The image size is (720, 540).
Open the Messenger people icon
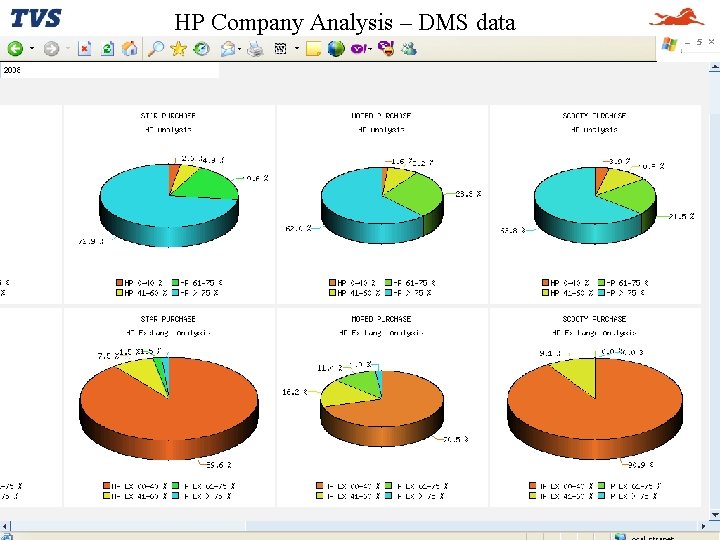pyautogui.click(x=409, y=49)
